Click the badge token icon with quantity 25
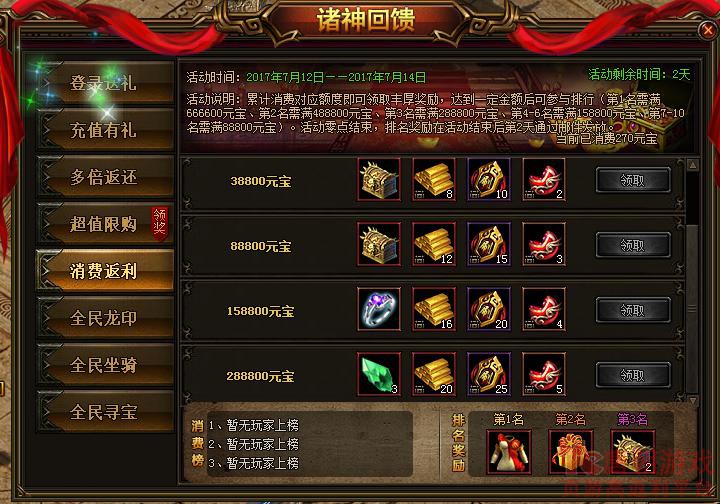This screenshot has height=504, width=720. point(489,375)
